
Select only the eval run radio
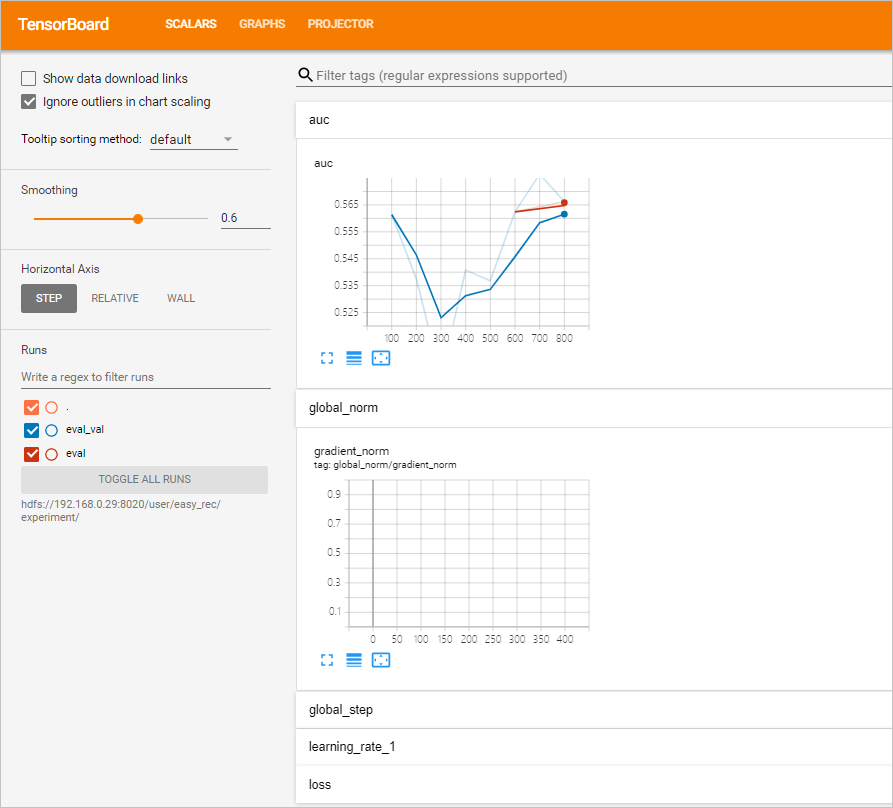pos(51,454)
